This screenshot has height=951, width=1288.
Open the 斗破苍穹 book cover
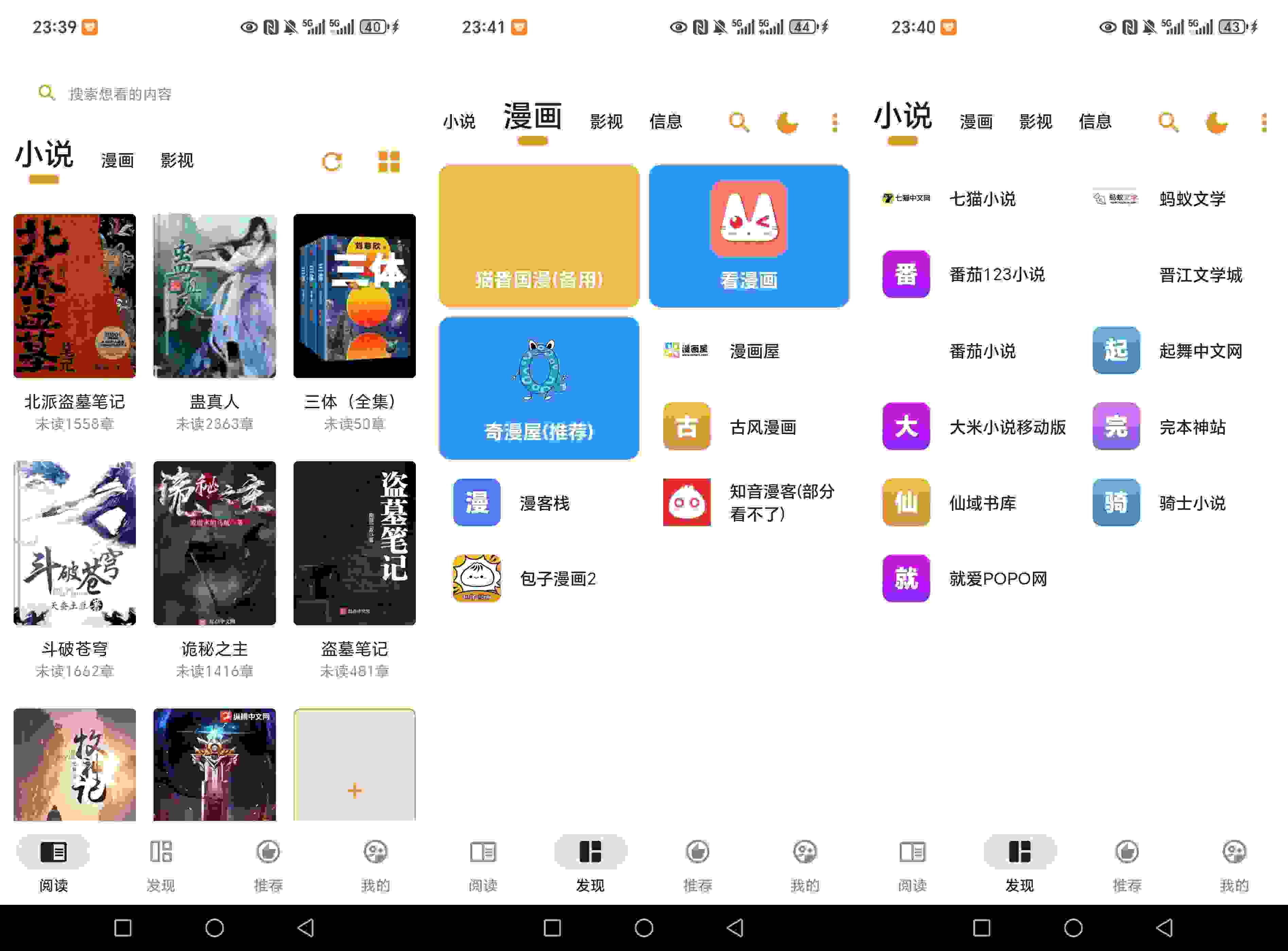[75, 543]
